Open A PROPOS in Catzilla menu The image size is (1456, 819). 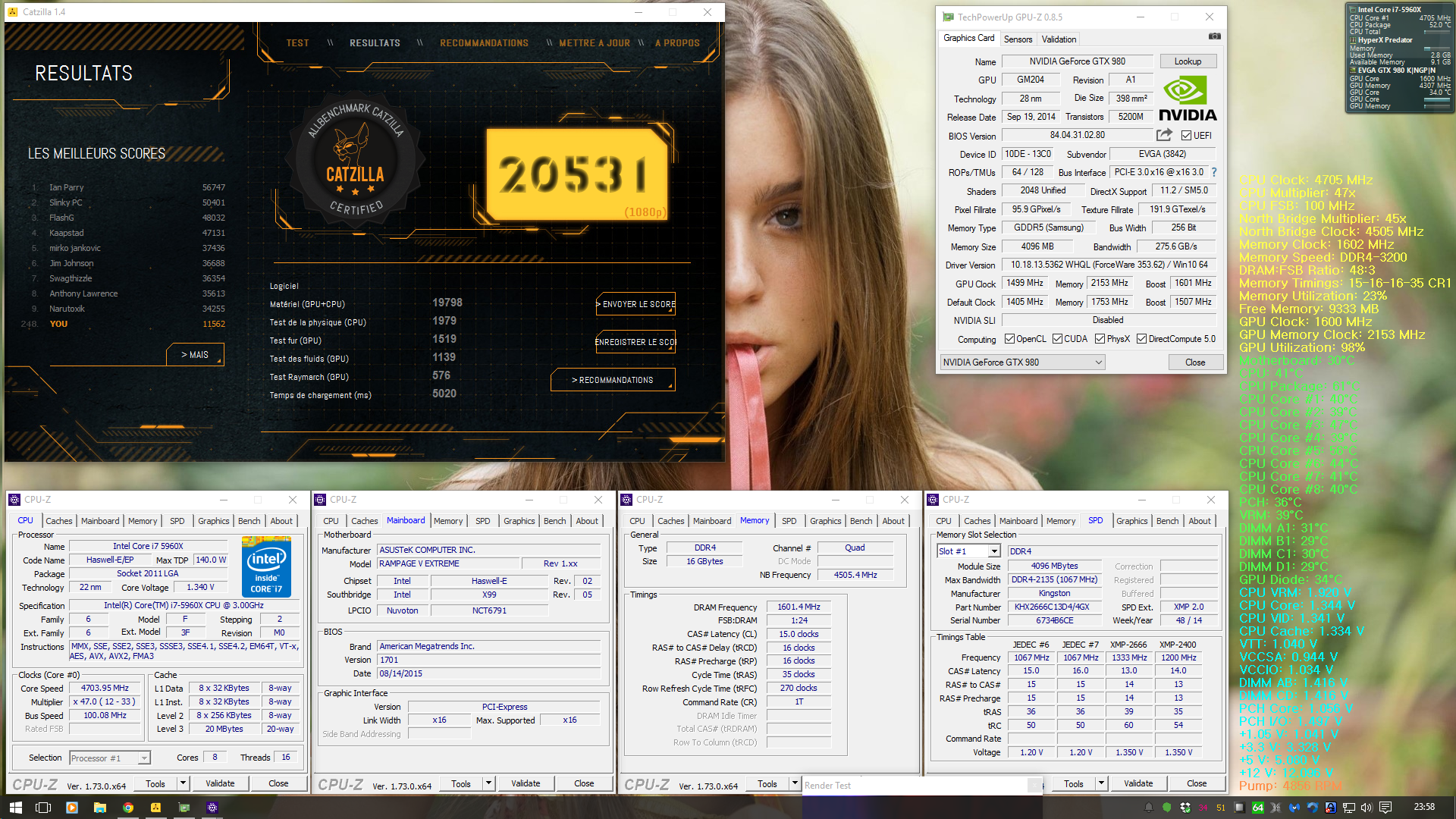[x=677, y=43]
